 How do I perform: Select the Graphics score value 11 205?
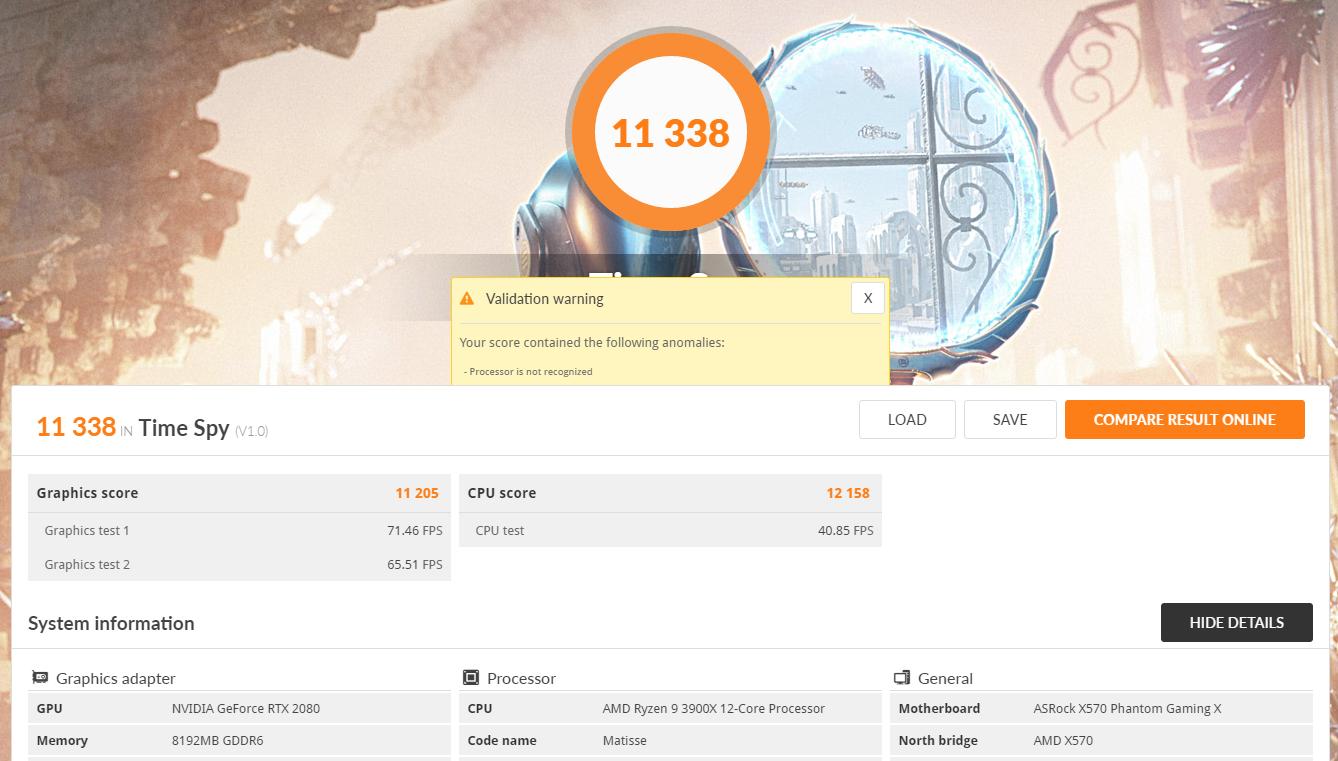(x=417, y=493)
